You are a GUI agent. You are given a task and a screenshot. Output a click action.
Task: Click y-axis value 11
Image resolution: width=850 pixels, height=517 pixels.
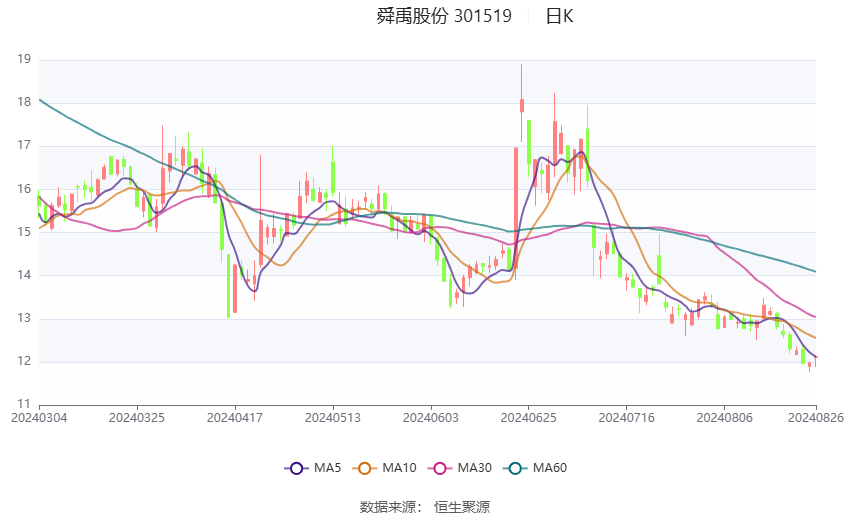(24, 404)
